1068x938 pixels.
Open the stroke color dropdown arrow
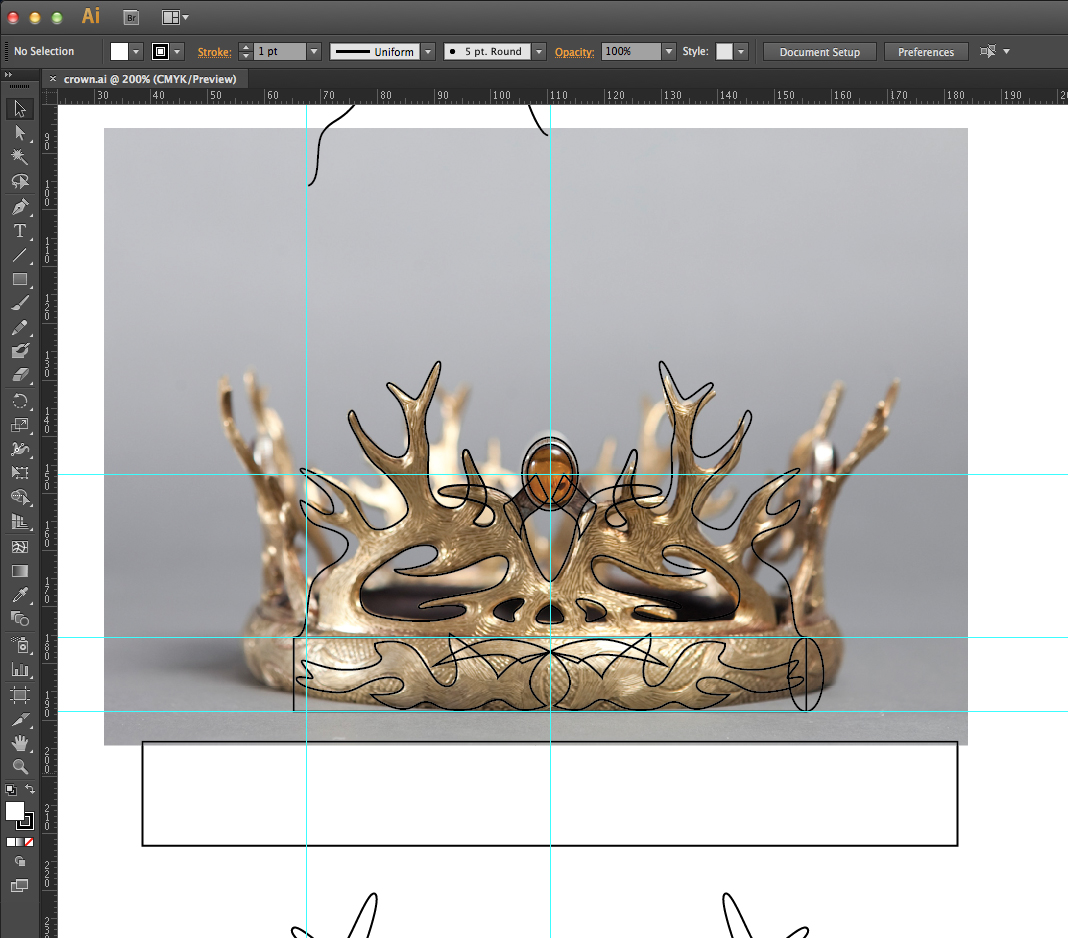click(177, 52)
